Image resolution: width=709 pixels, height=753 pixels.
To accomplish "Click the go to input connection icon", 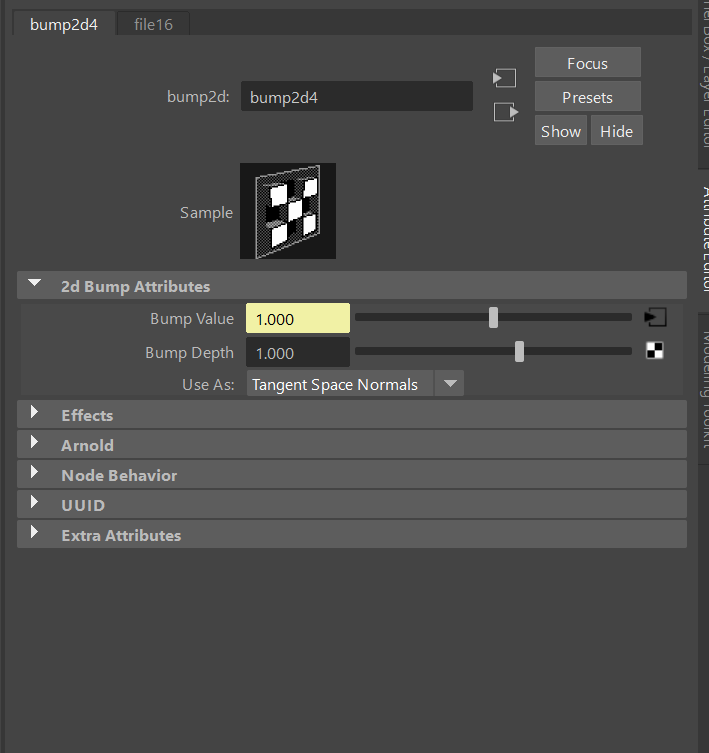I will 505,78.
